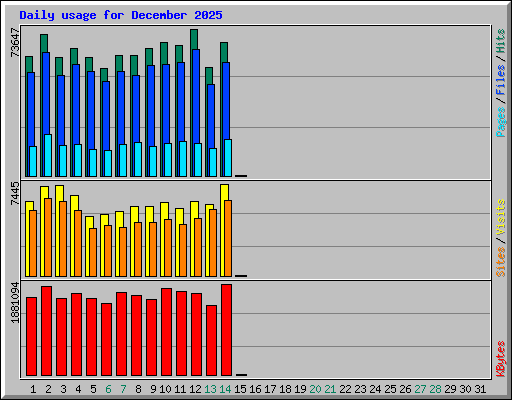Click the blue 'Files' legend label
Screen dimensions: 512x400
501,80
